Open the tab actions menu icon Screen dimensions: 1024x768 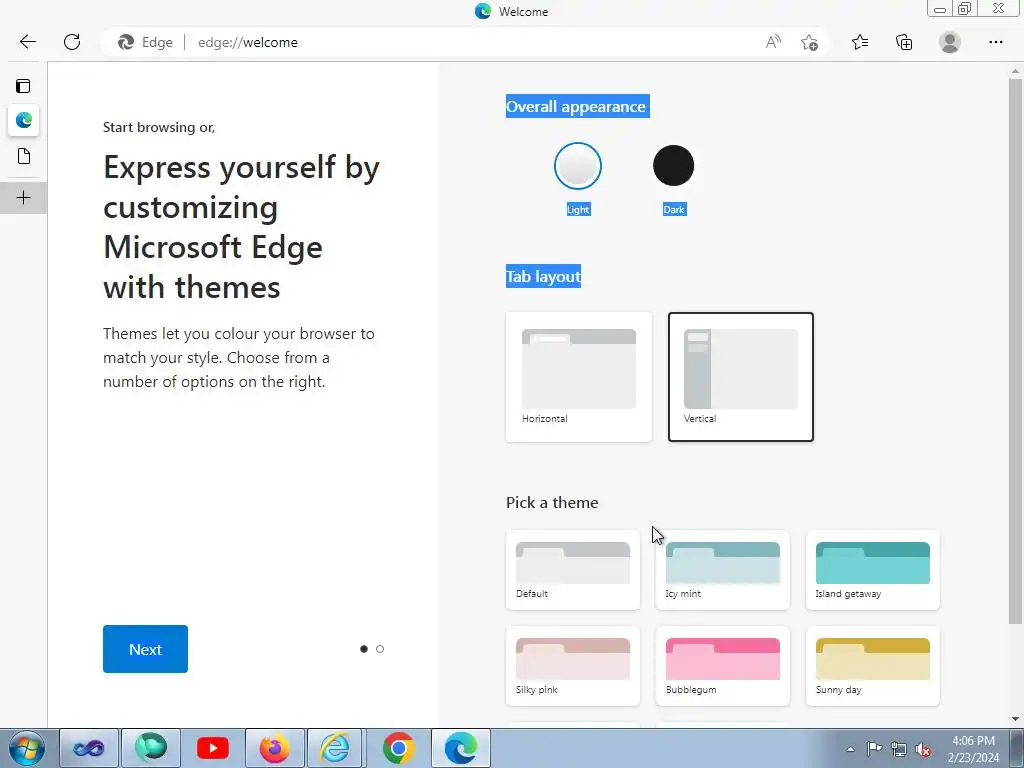[x=24, y=86]
